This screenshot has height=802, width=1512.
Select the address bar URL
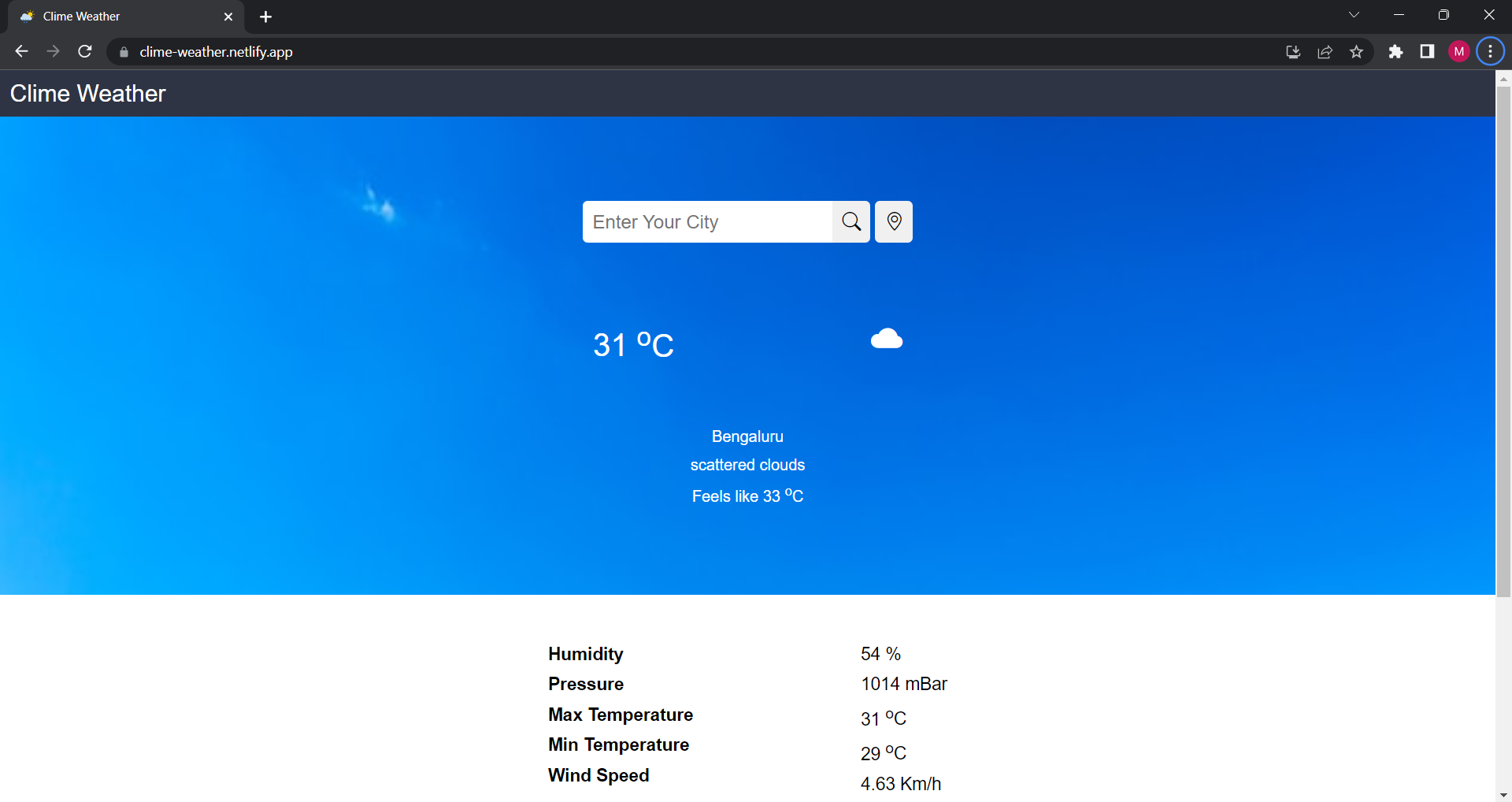pyautogui.click(x=215, y=51)
